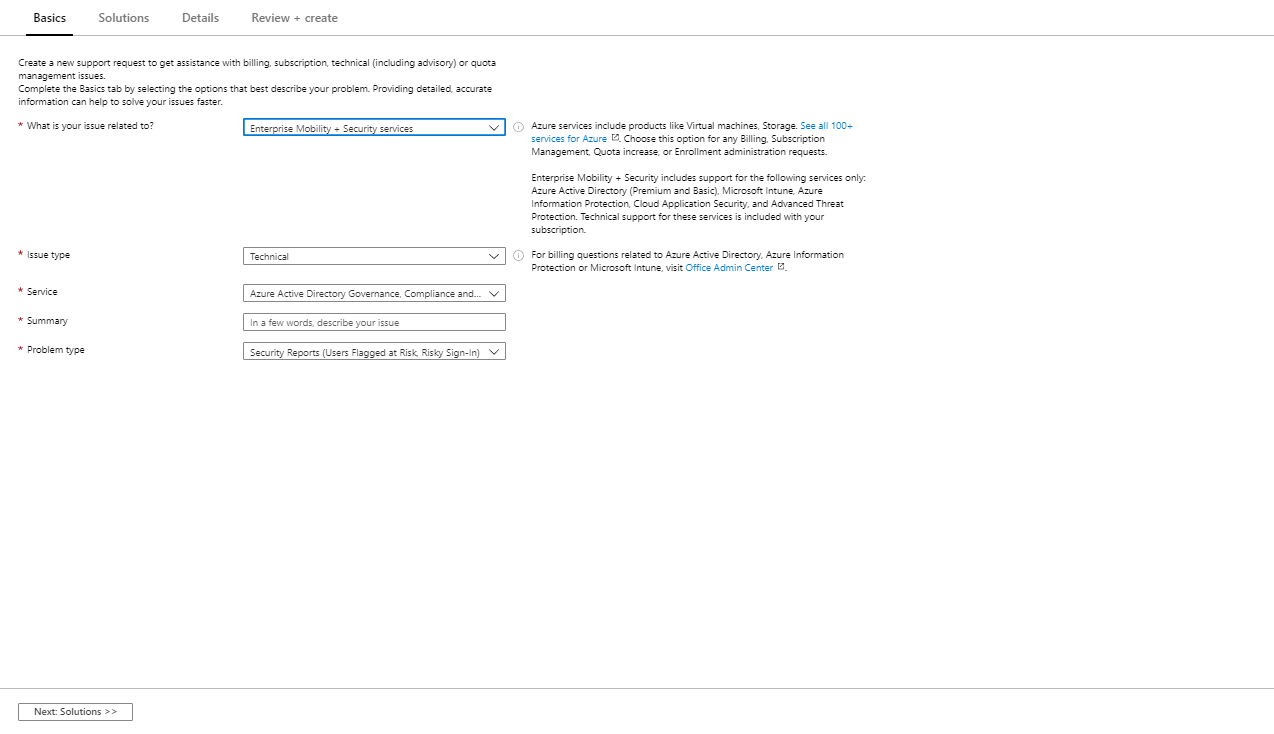
Task: Click external link icon after Office Admin Center
Action: pyautogui.click(x=781, y=267)
